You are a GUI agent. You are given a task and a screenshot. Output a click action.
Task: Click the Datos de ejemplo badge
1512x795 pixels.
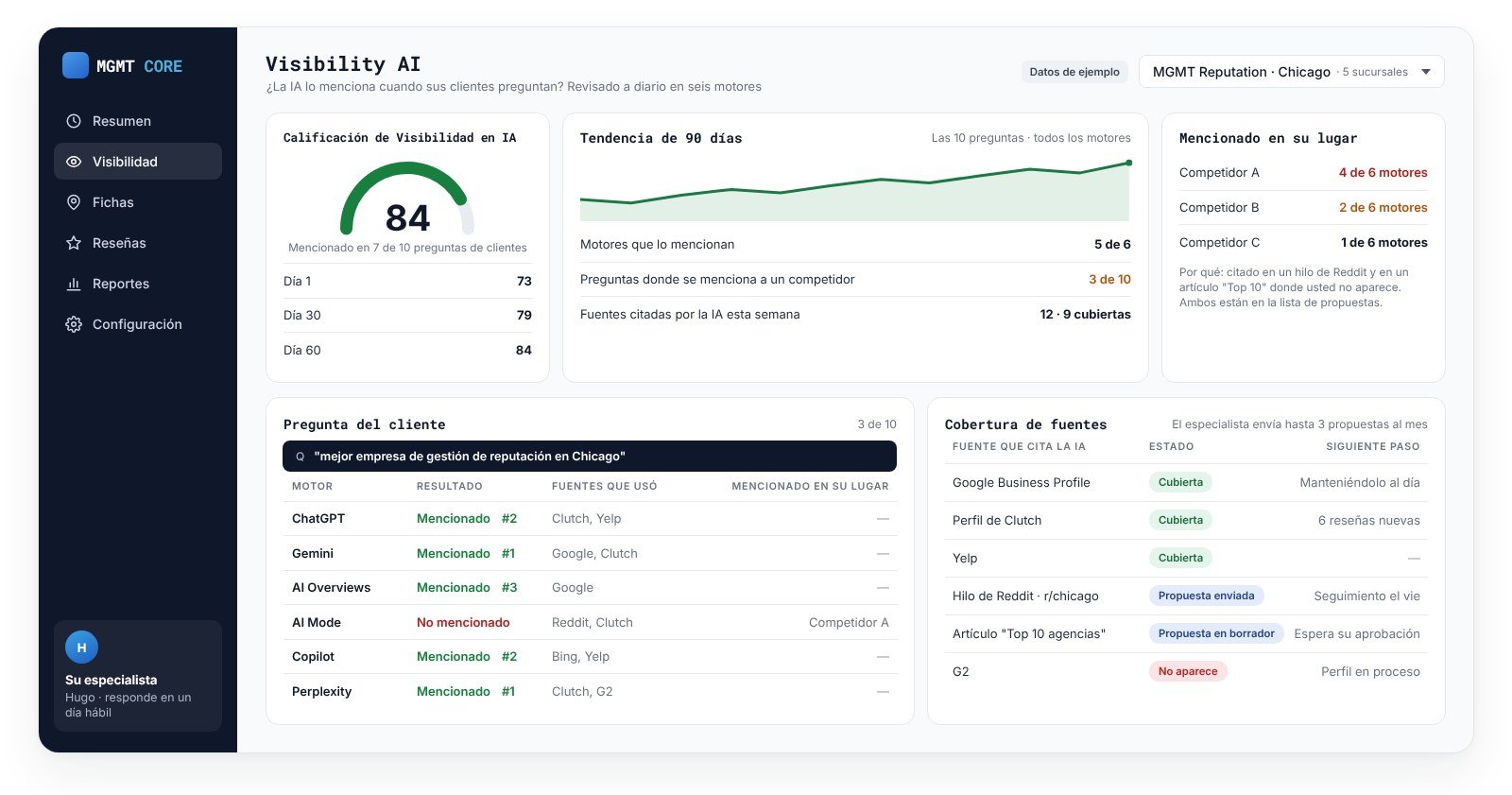pos(1074,72)
